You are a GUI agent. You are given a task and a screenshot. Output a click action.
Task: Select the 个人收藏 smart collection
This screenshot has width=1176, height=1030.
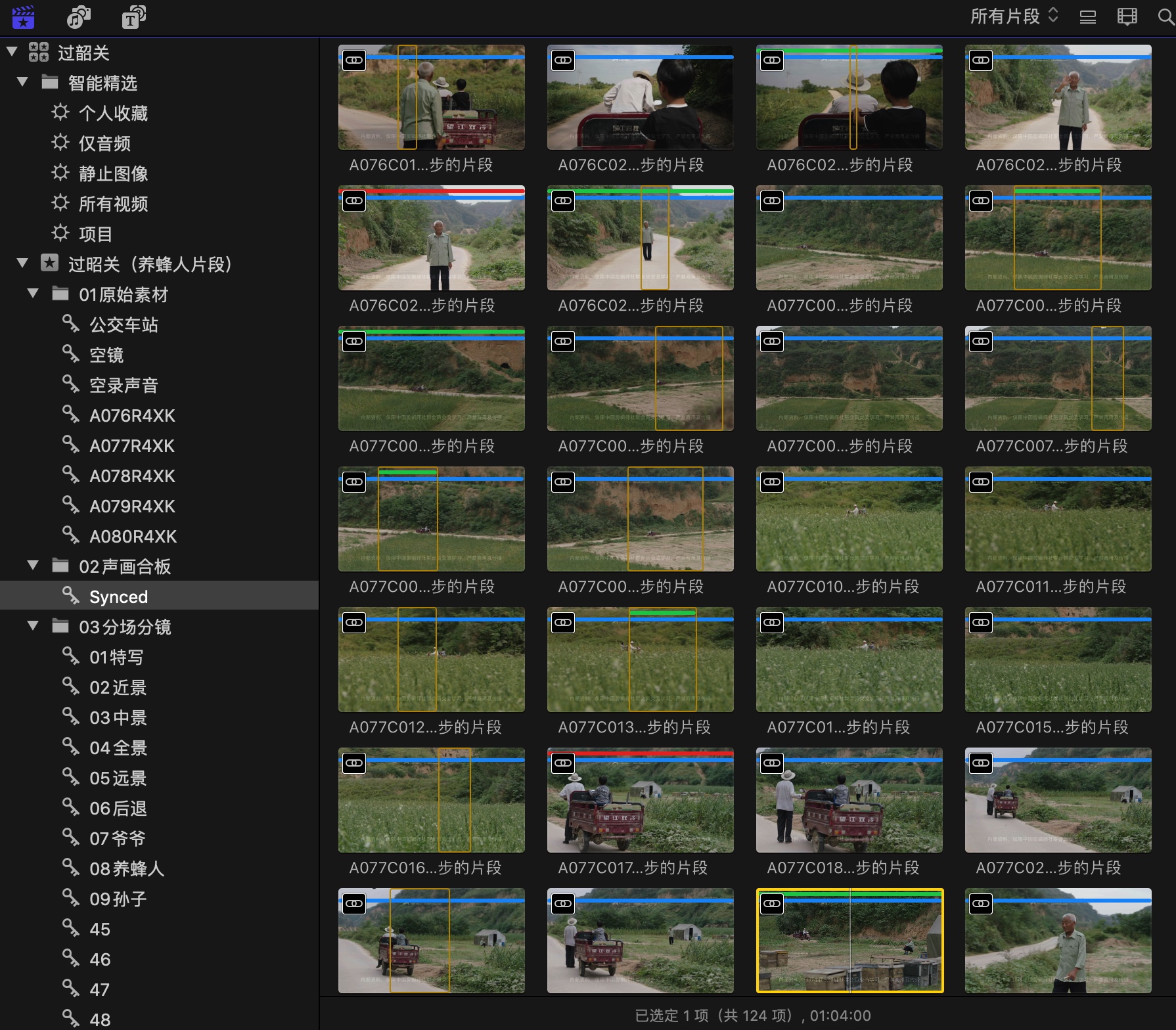pyautogui.click(x=113, y=113)
